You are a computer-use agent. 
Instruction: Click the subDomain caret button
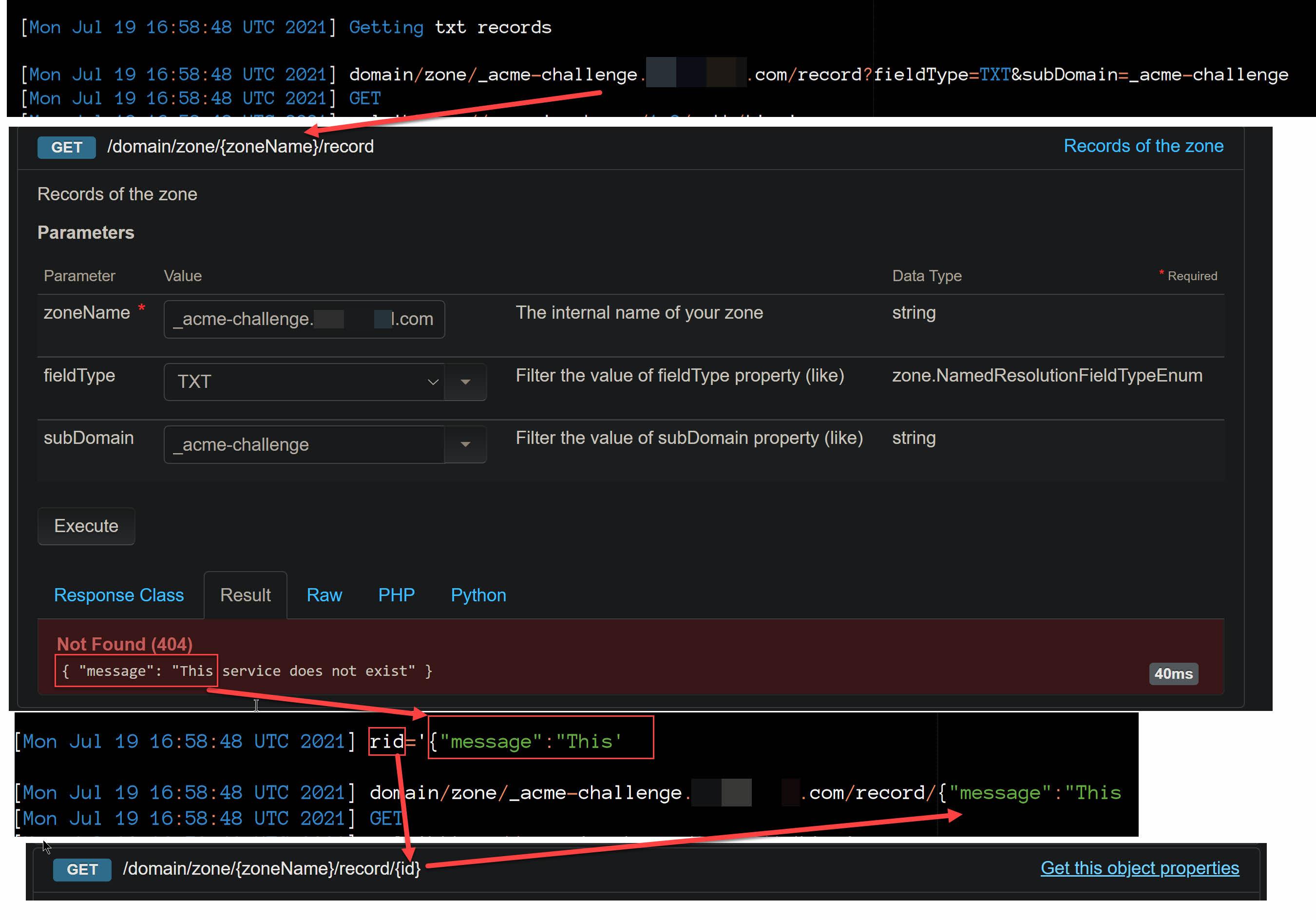tap(465, 444)
